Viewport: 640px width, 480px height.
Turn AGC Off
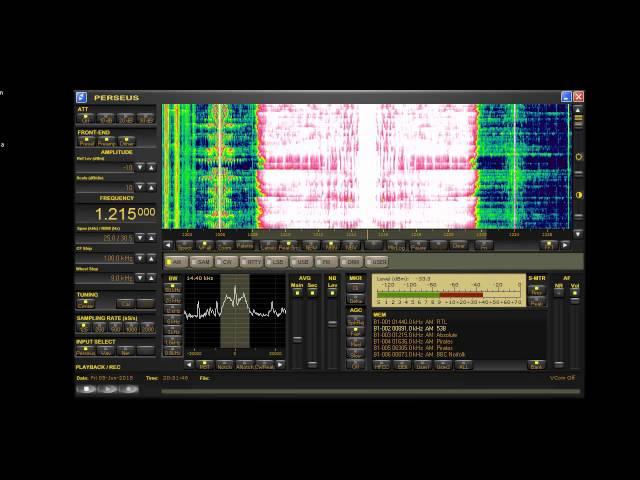(356, 365)
